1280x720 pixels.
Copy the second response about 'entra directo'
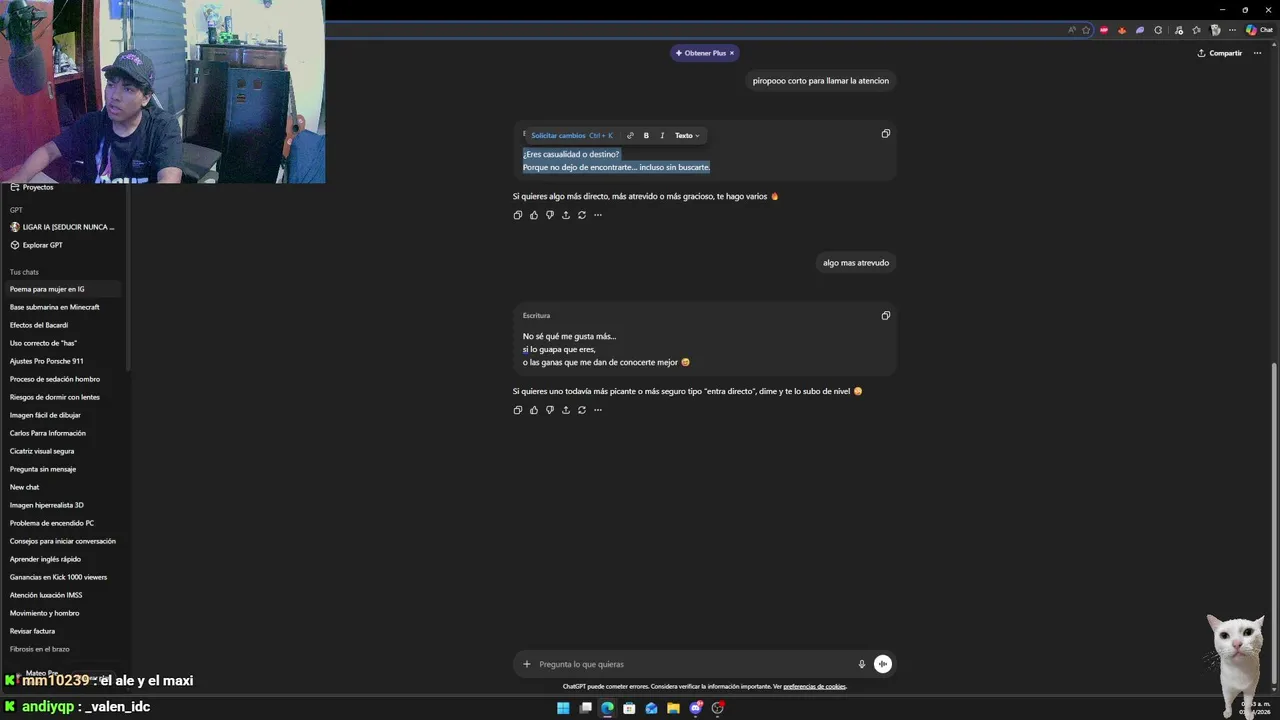click(517, 410)
